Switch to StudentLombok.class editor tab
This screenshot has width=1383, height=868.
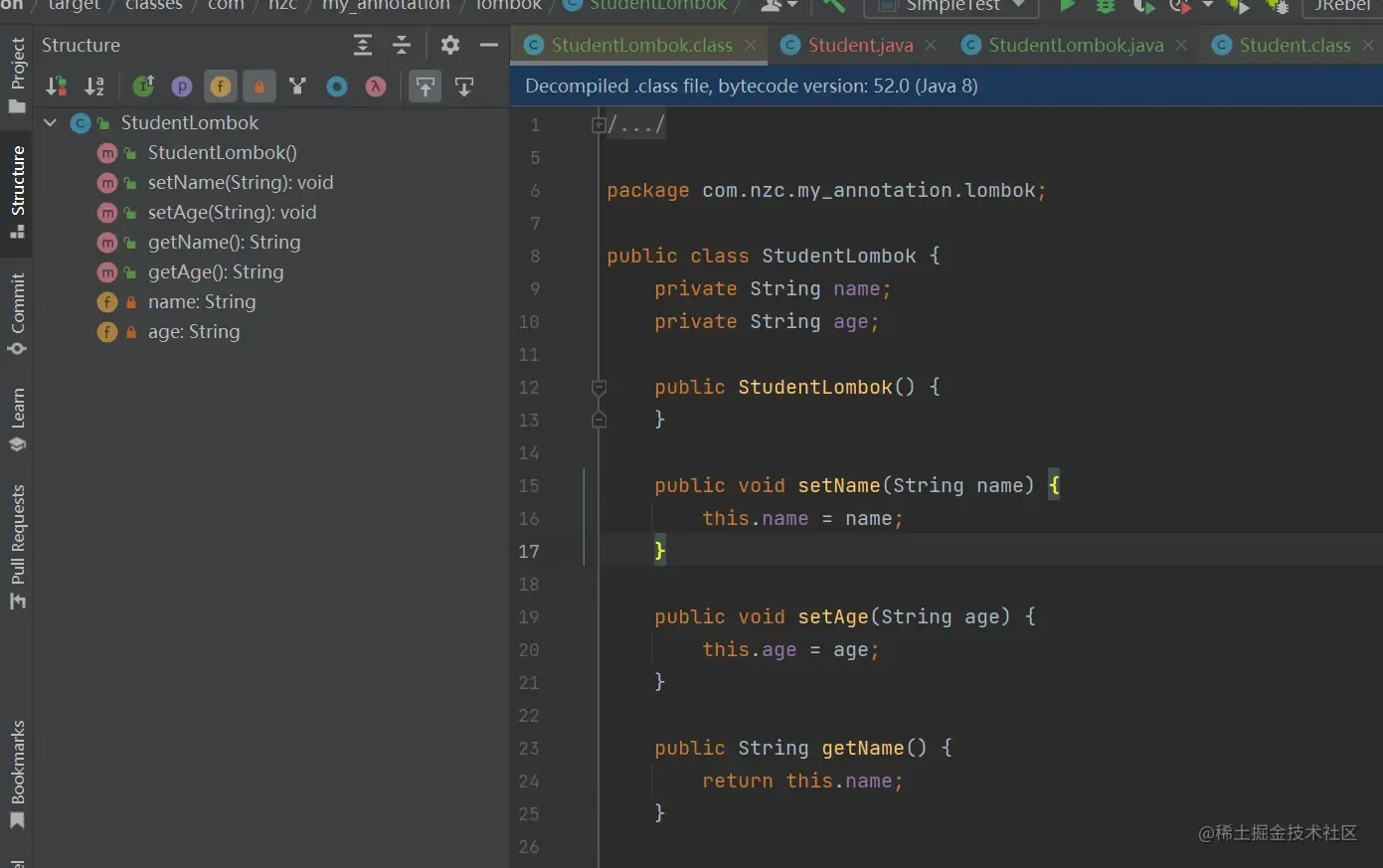tap(641, 45)
